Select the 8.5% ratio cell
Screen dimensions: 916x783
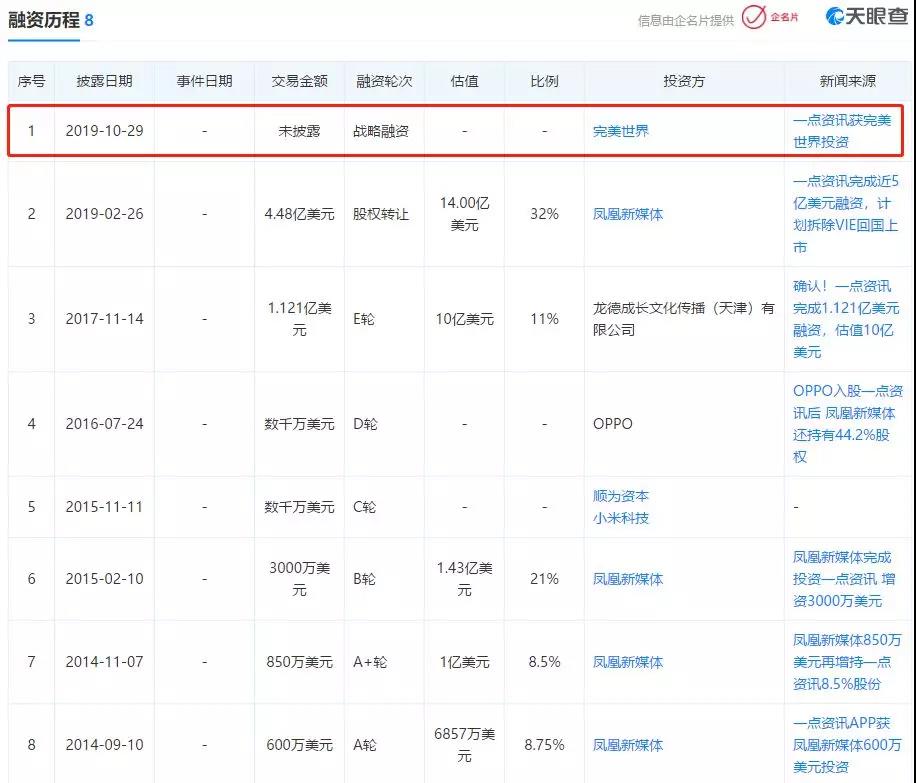click(544, 661)
